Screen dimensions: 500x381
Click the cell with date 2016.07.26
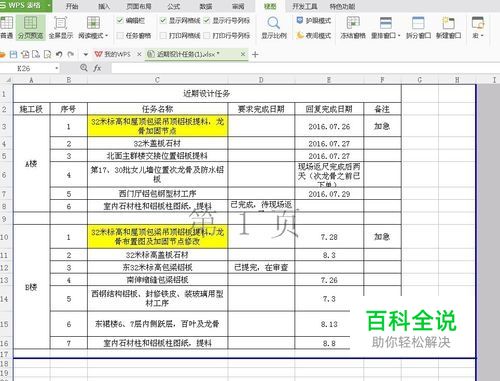(x=329, y=126)
